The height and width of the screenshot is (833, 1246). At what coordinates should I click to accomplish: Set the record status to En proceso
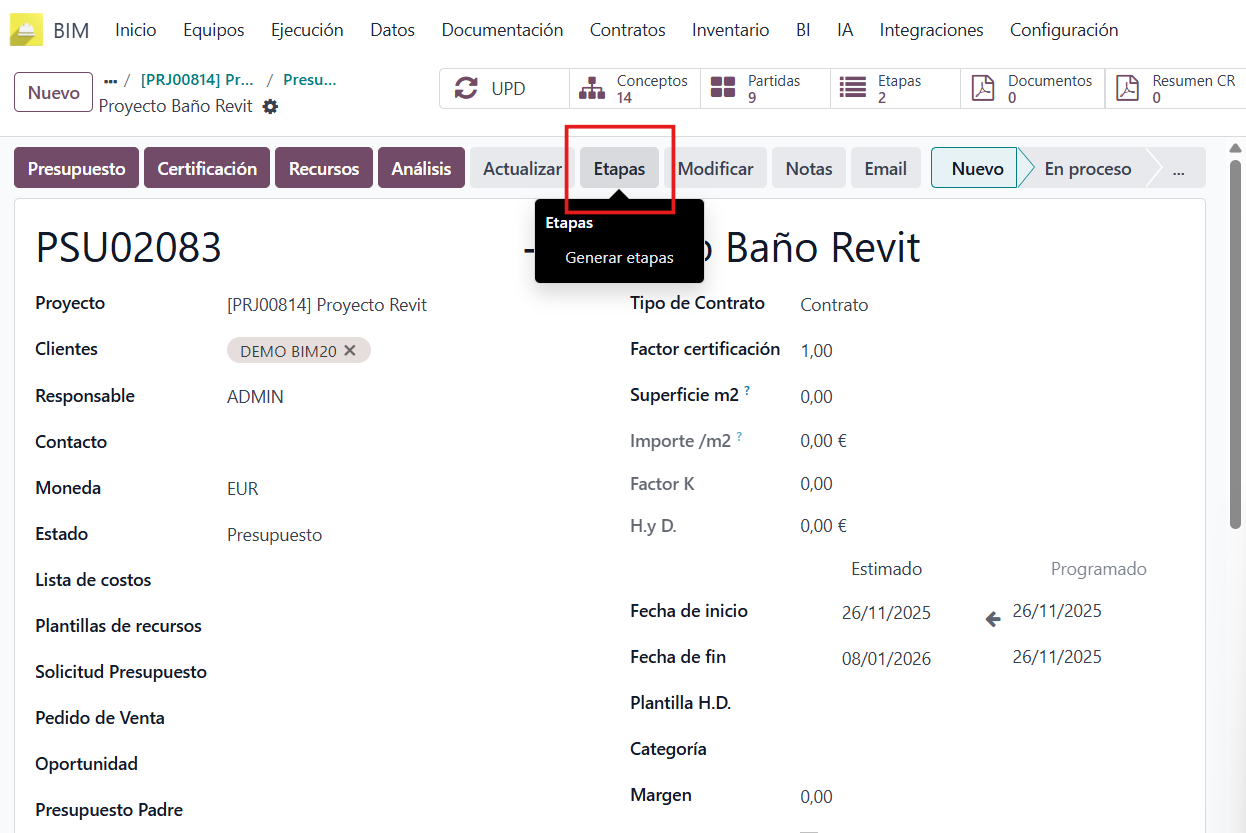pos(1088,167)
